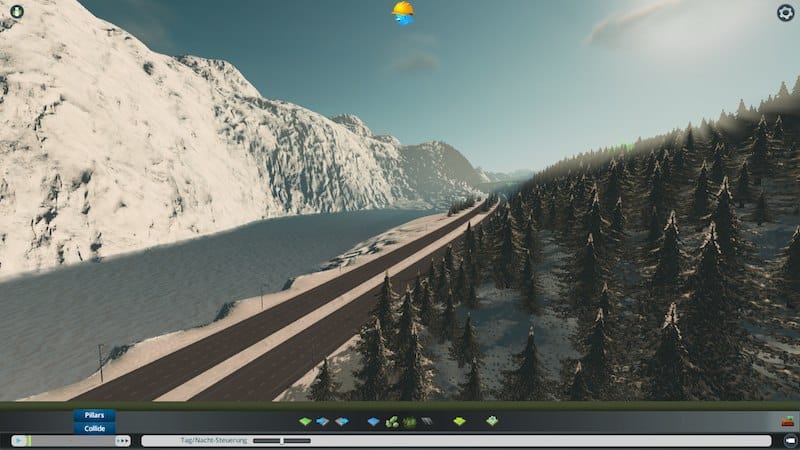The width and height of the screenshot is (800, 450).
Task: Open the map settings icon
Action: point(492,422)
